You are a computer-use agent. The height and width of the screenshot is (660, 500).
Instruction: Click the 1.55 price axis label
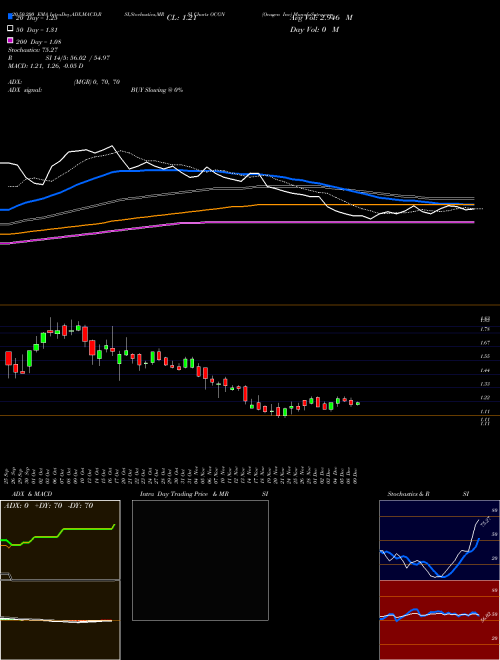485,357
